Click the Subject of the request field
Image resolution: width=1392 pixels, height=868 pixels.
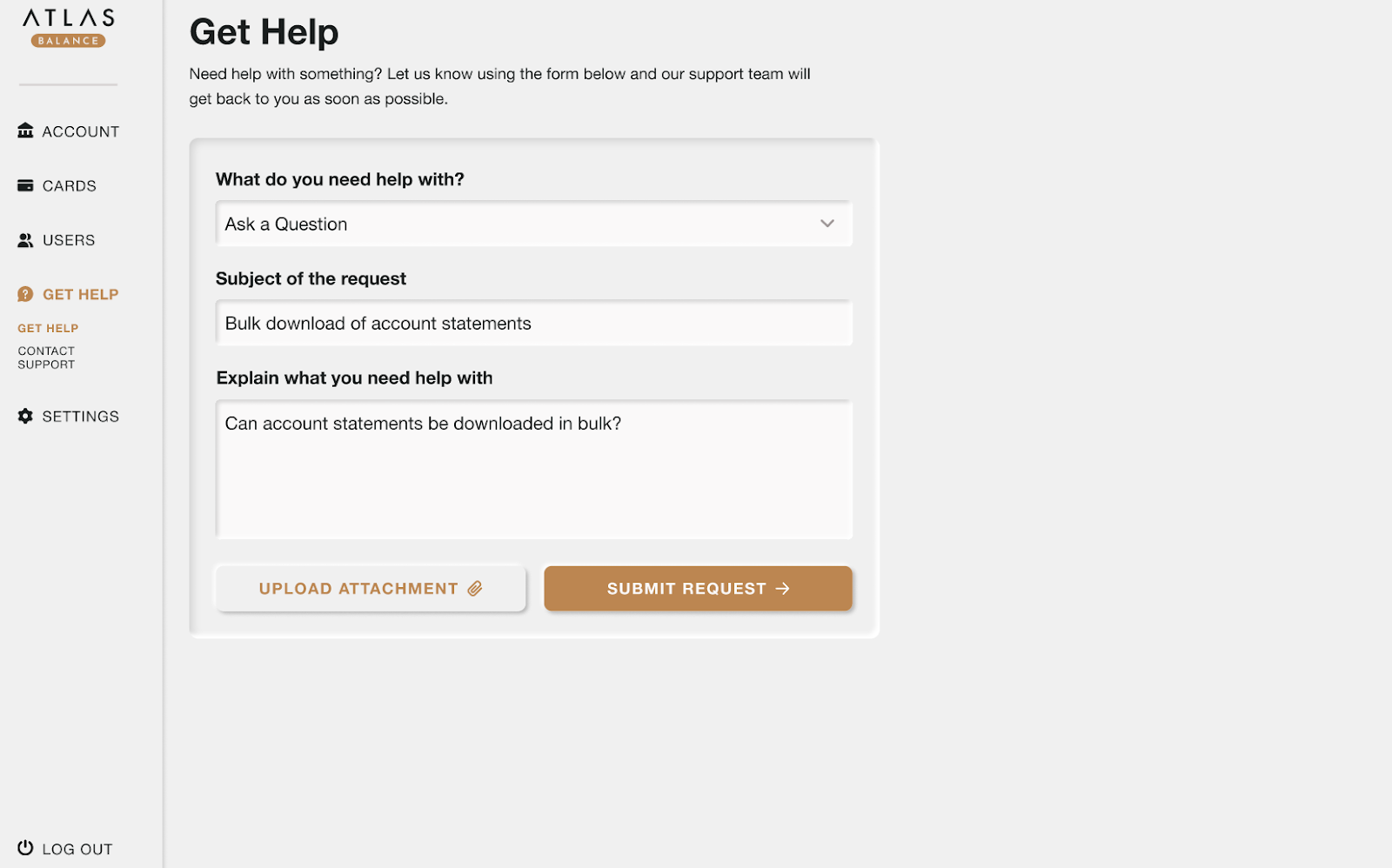[533, 323]
